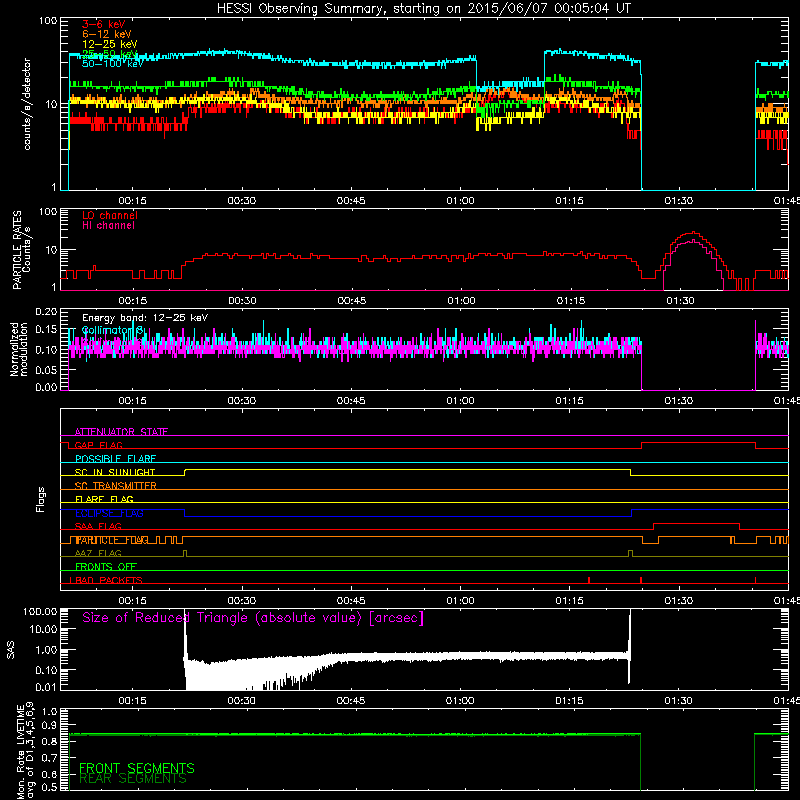Click the HESSI Observing Summary title text

tap(423, 9)
